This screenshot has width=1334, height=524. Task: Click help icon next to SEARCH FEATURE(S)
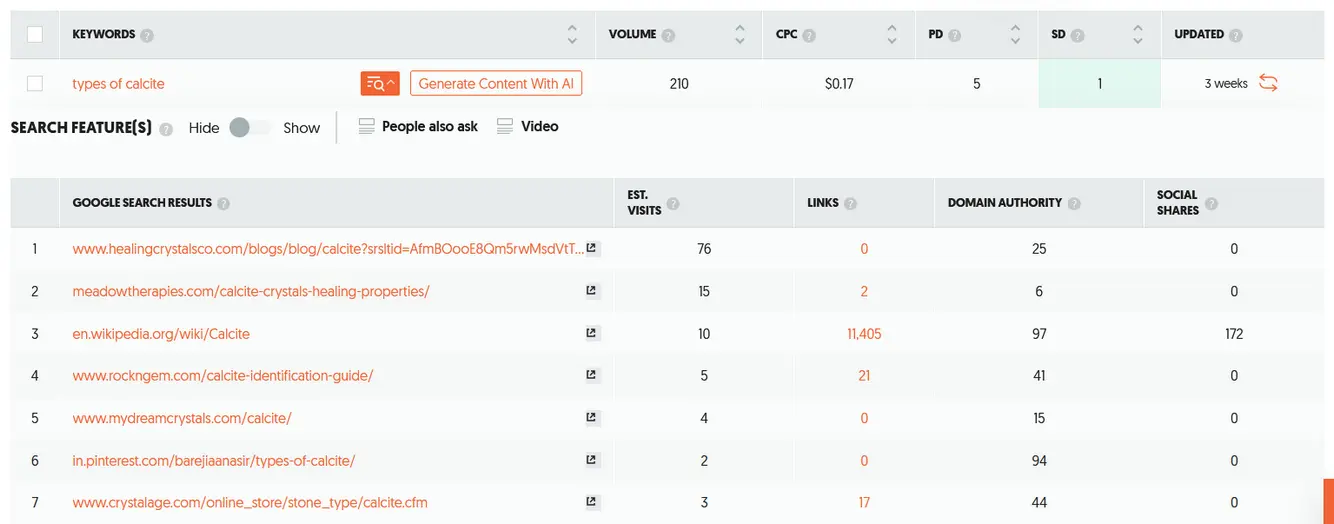click(166, 129)
